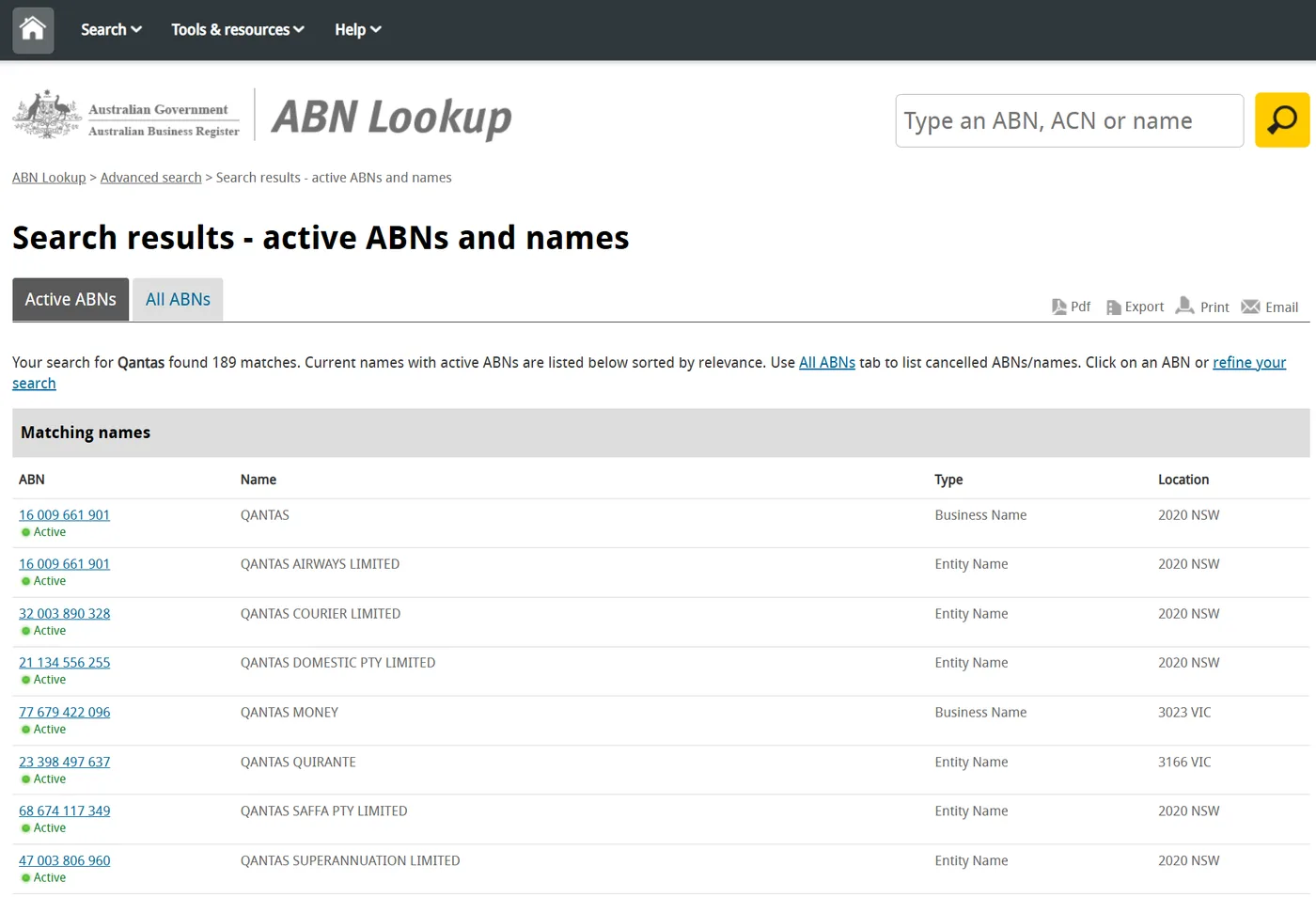Go to the home page icon
Screen dimensions: 1316x897
pos(33,30)
